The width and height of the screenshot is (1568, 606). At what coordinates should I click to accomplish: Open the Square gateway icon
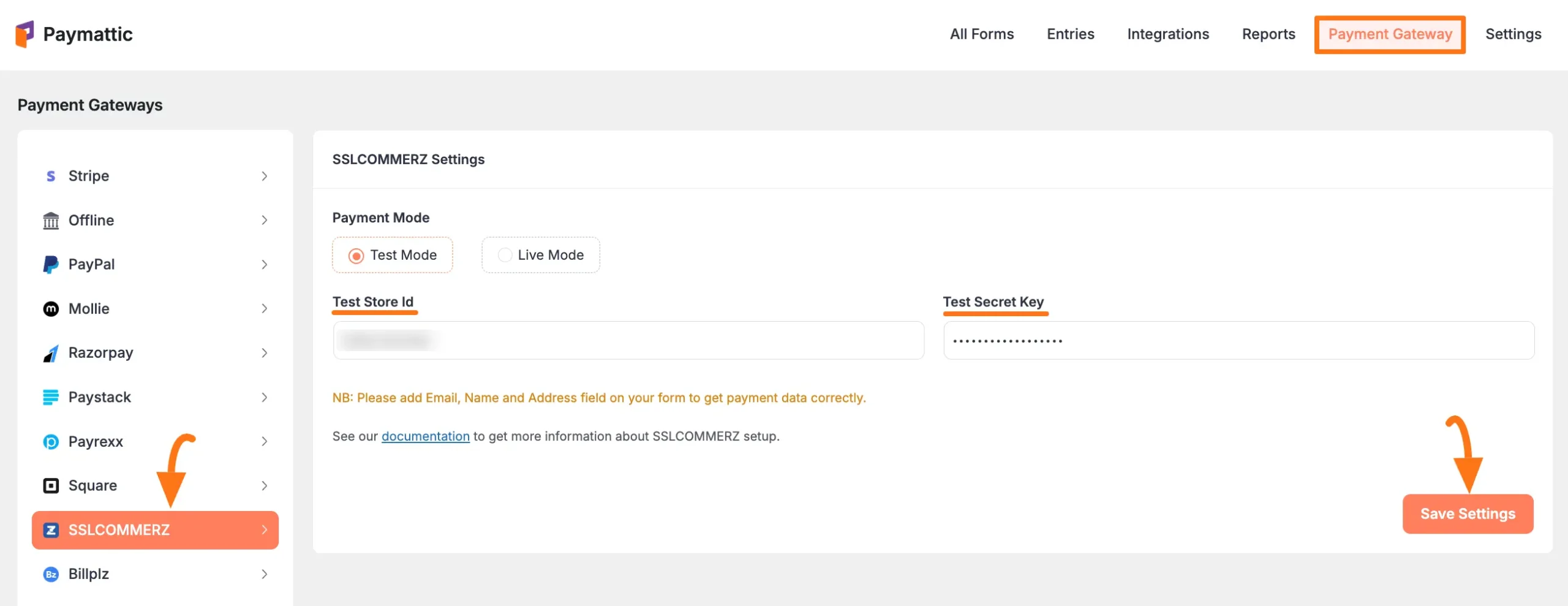click(51, 485)
